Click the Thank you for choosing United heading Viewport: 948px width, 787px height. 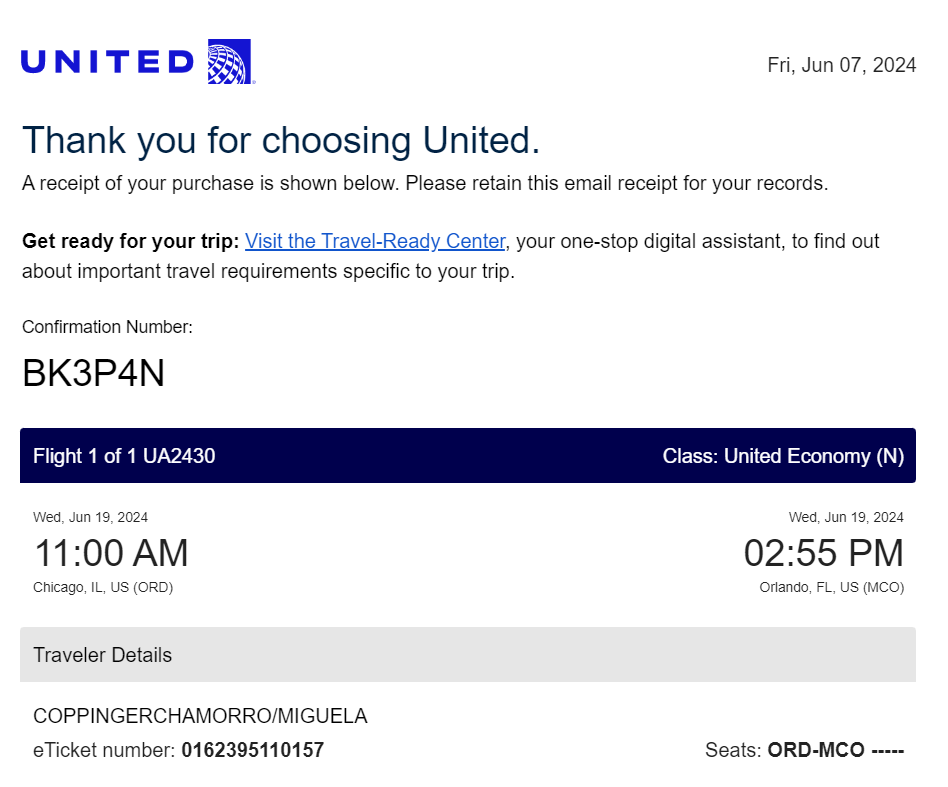(281, 141)
